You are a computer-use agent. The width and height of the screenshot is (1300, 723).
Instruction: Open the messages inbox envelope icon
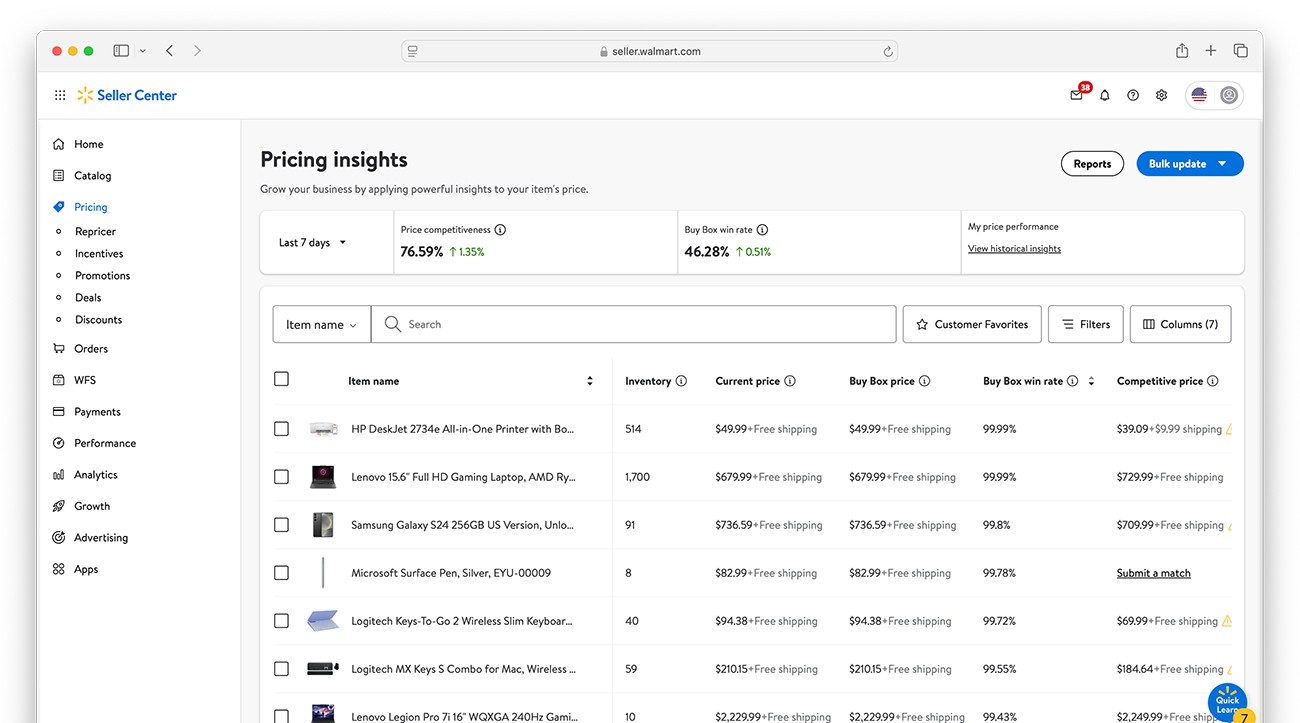click(x=1076, y=96)
